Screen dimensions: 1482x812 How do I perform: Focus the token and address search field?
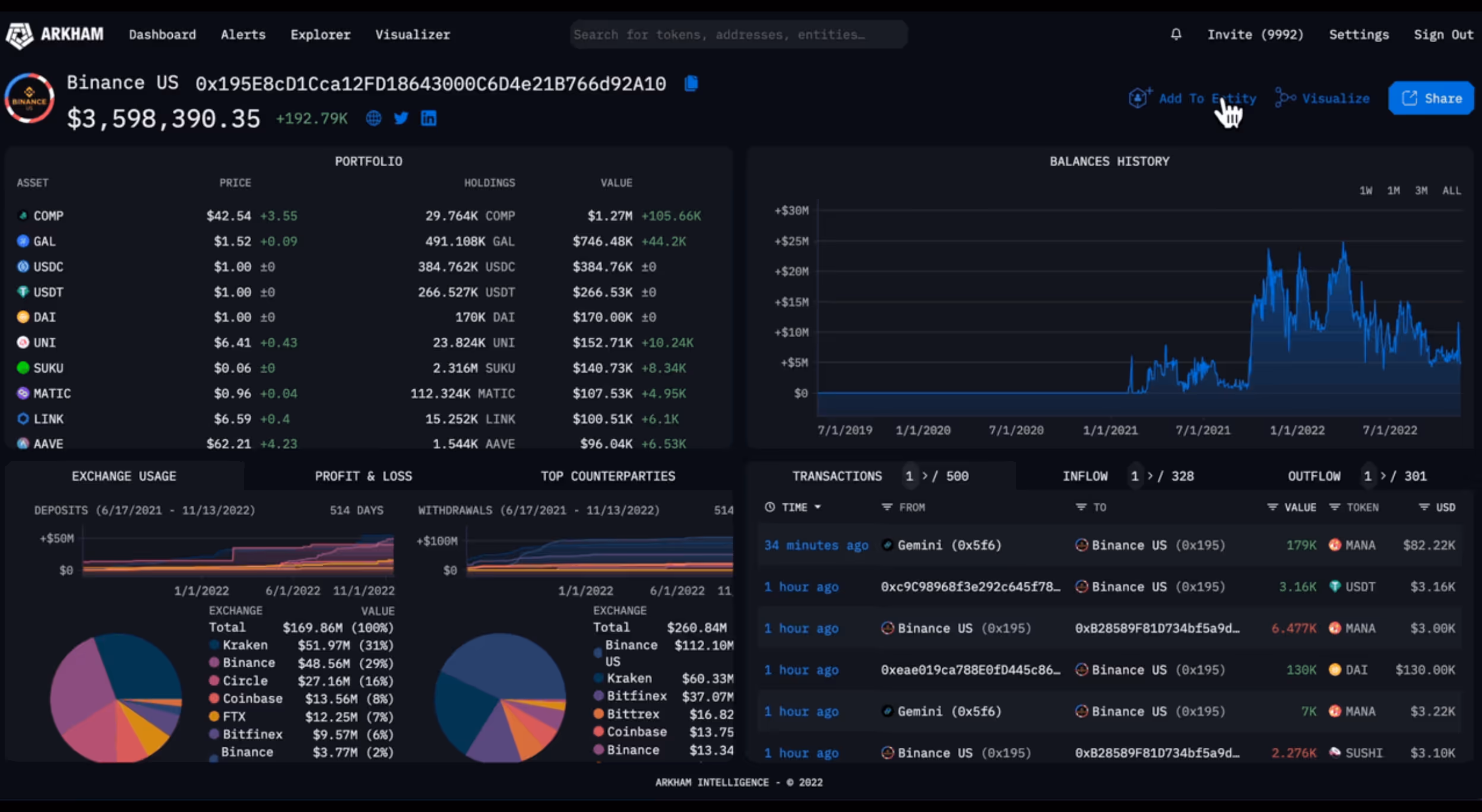[x=738, y=34]
